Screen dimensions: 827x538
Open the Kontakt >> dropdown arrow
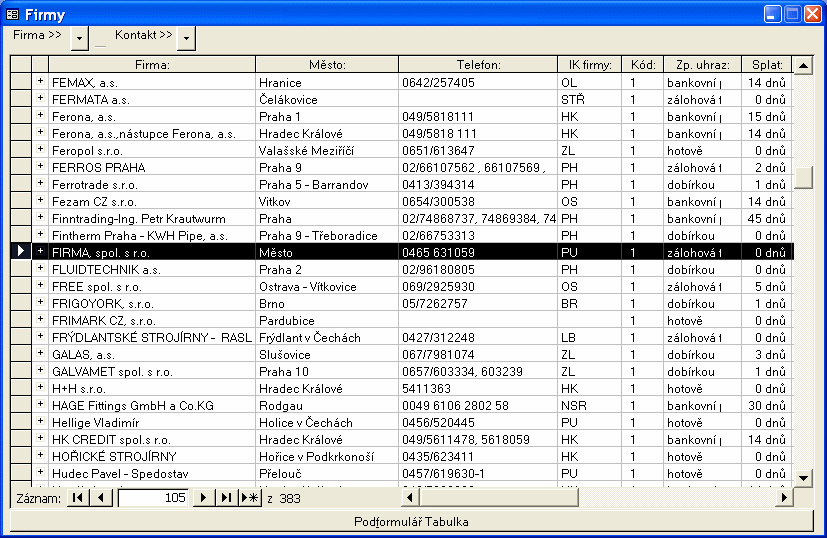point(186,37)
